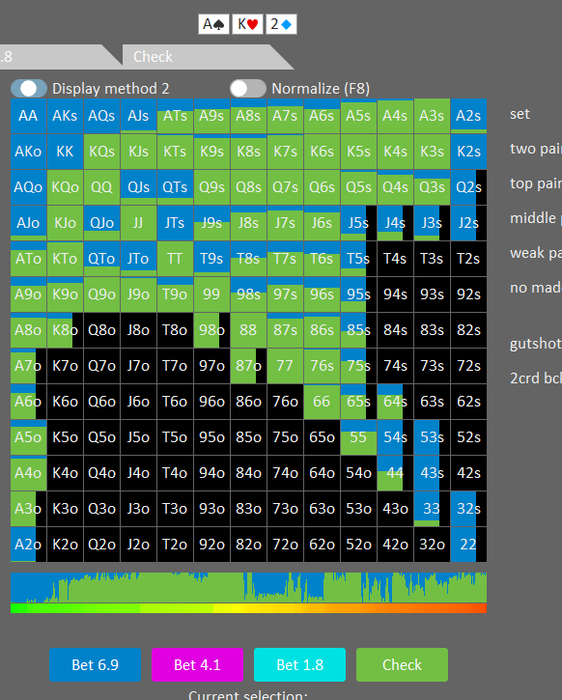Screen dimensions: 562x700
Task: Select the 54s hand cell
Action: [x=395, y=437]
